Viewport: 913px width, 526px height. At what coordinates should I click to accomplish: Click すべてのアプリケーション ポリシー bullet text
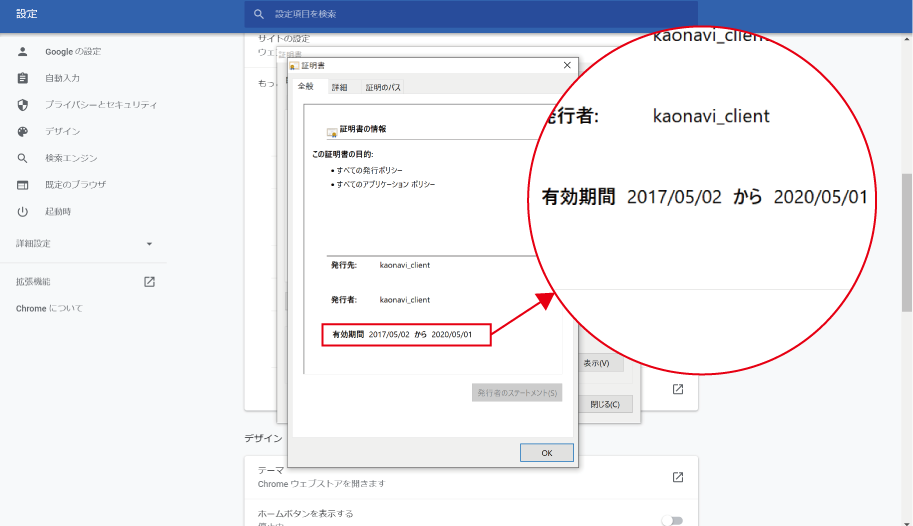[x=385, y=184]
